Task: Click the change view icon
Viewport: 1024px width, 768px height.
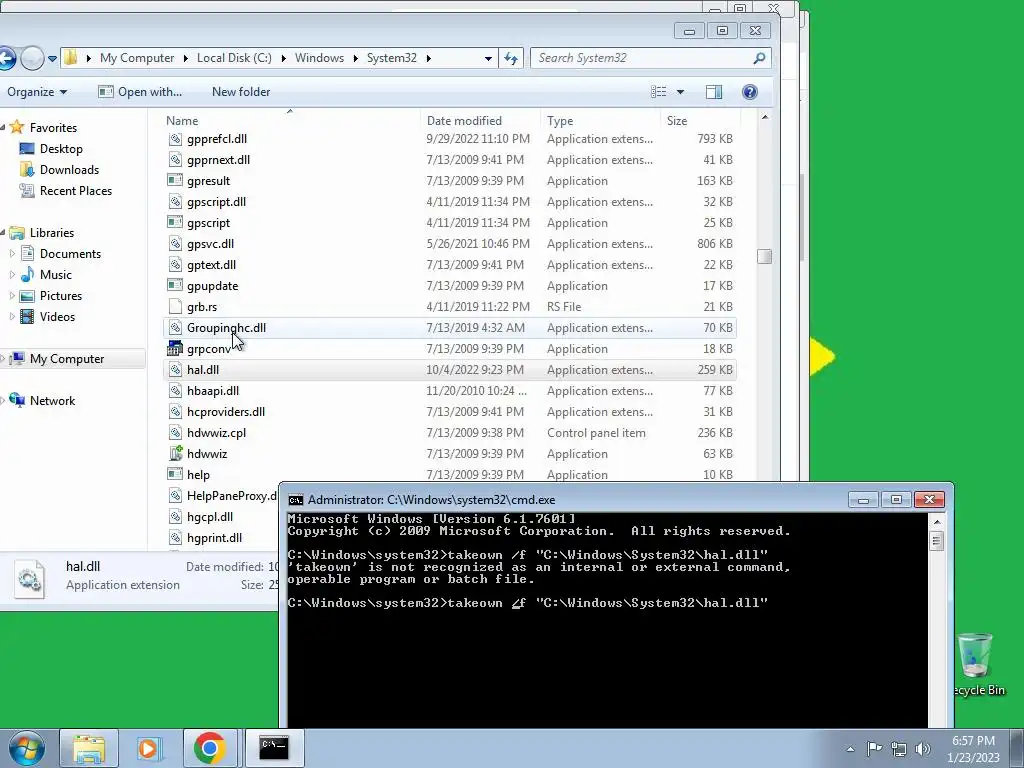Action: click(x=658, y=92)
